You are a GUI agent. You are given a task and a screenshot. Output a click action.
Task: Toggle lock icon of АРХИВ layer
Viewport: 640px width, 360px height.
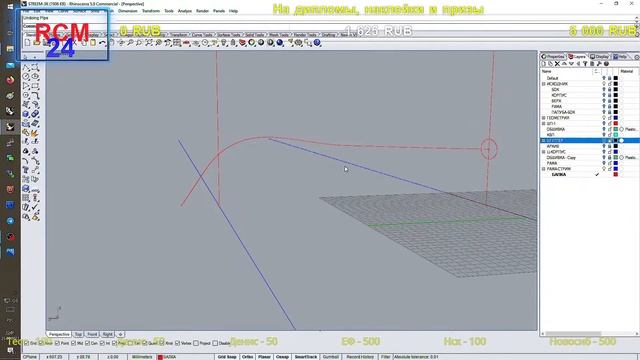[x=610, y=146]
